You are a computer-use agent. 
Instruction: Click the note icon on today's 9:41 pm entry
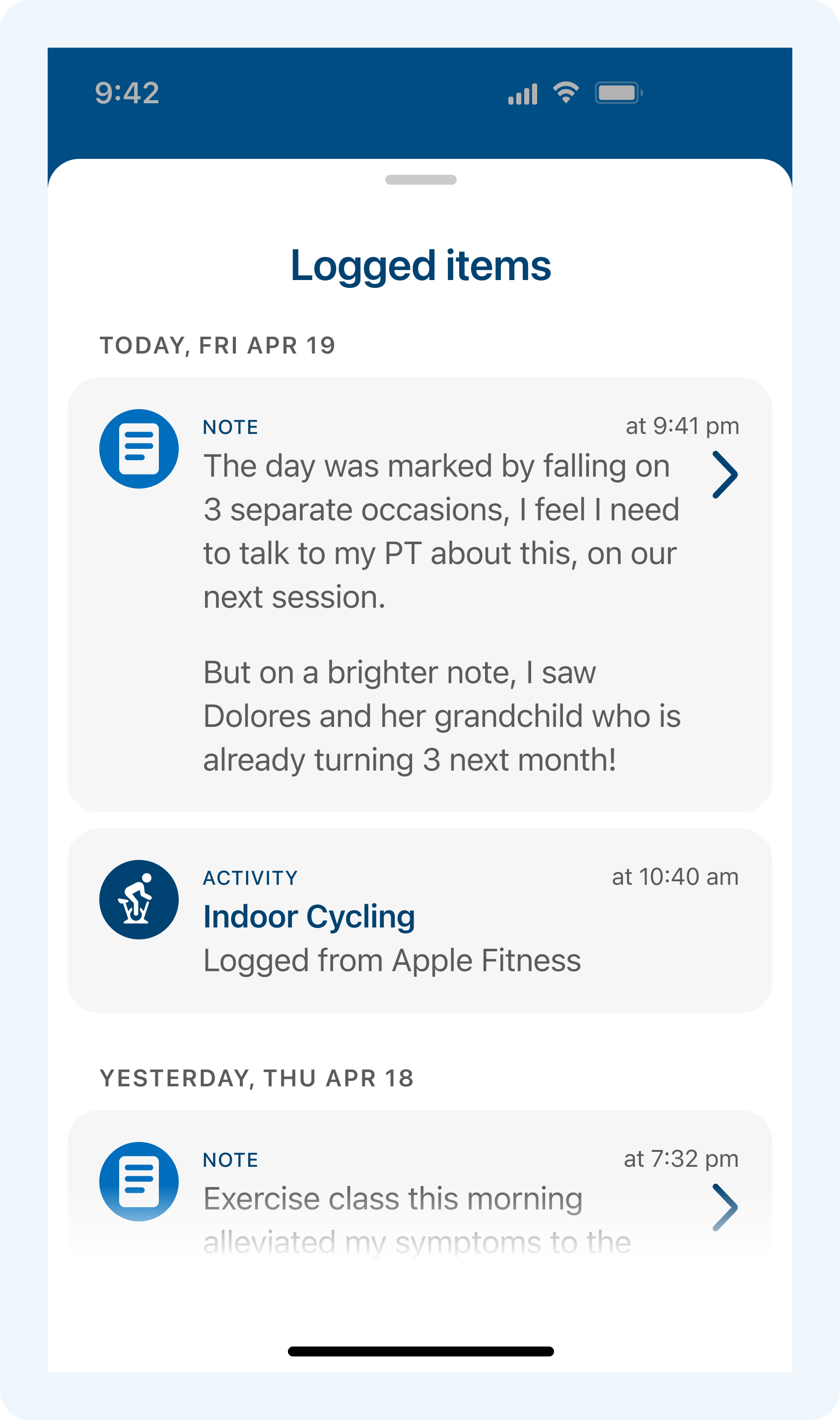point(139,449)
